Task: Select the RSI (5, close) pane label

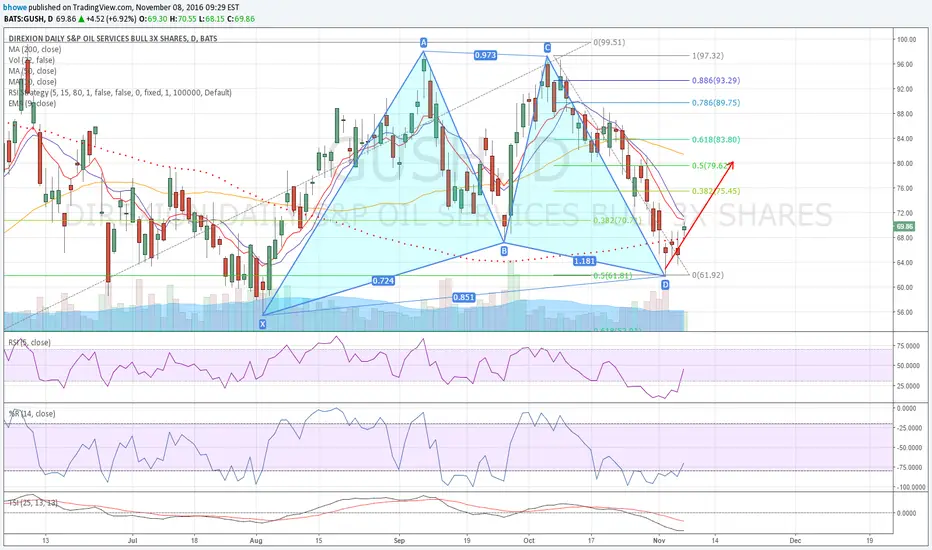Action: [29, 342]
